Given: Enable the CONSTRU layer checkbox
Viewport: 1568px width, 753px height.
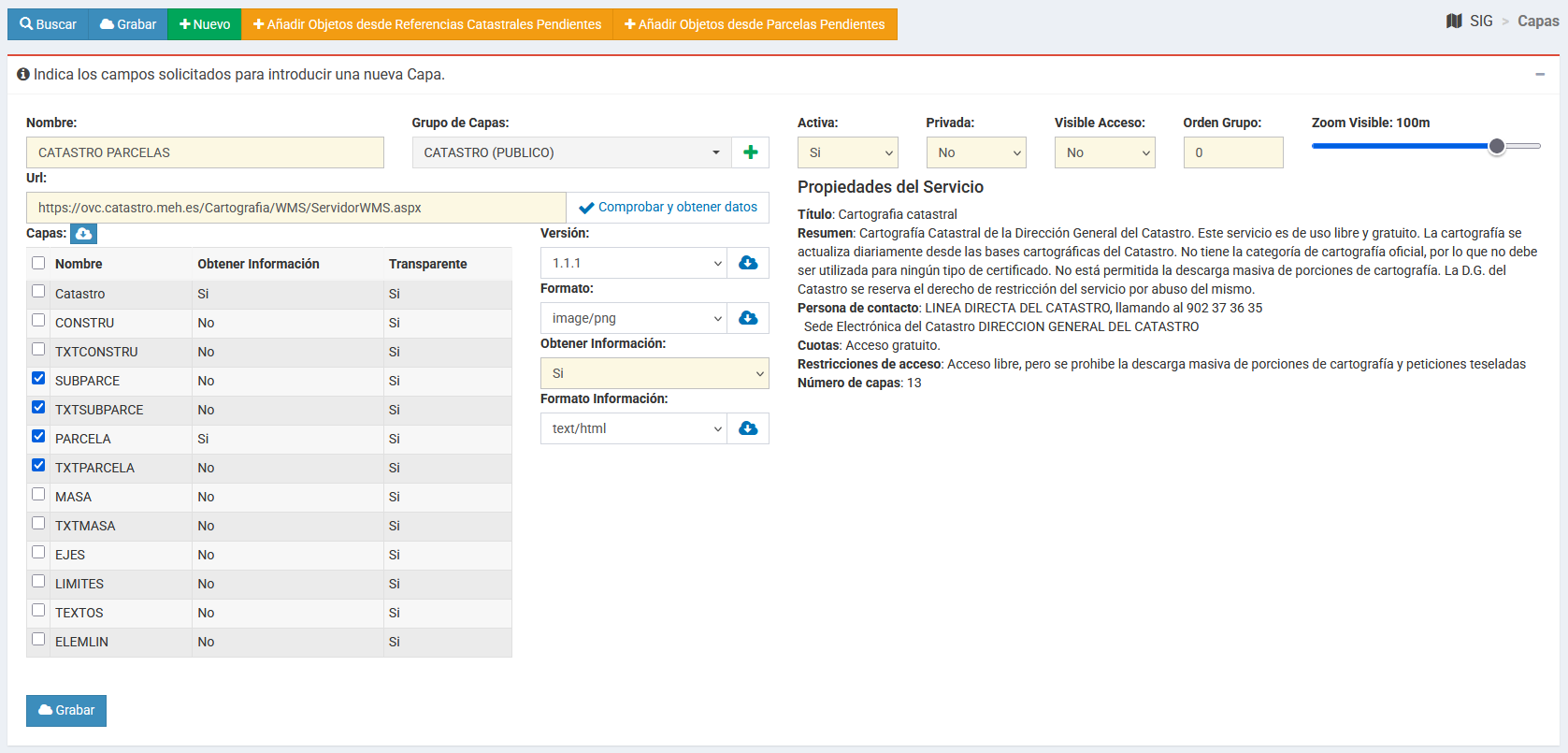Looking at the screenshot, I should (x=38, y=321).
